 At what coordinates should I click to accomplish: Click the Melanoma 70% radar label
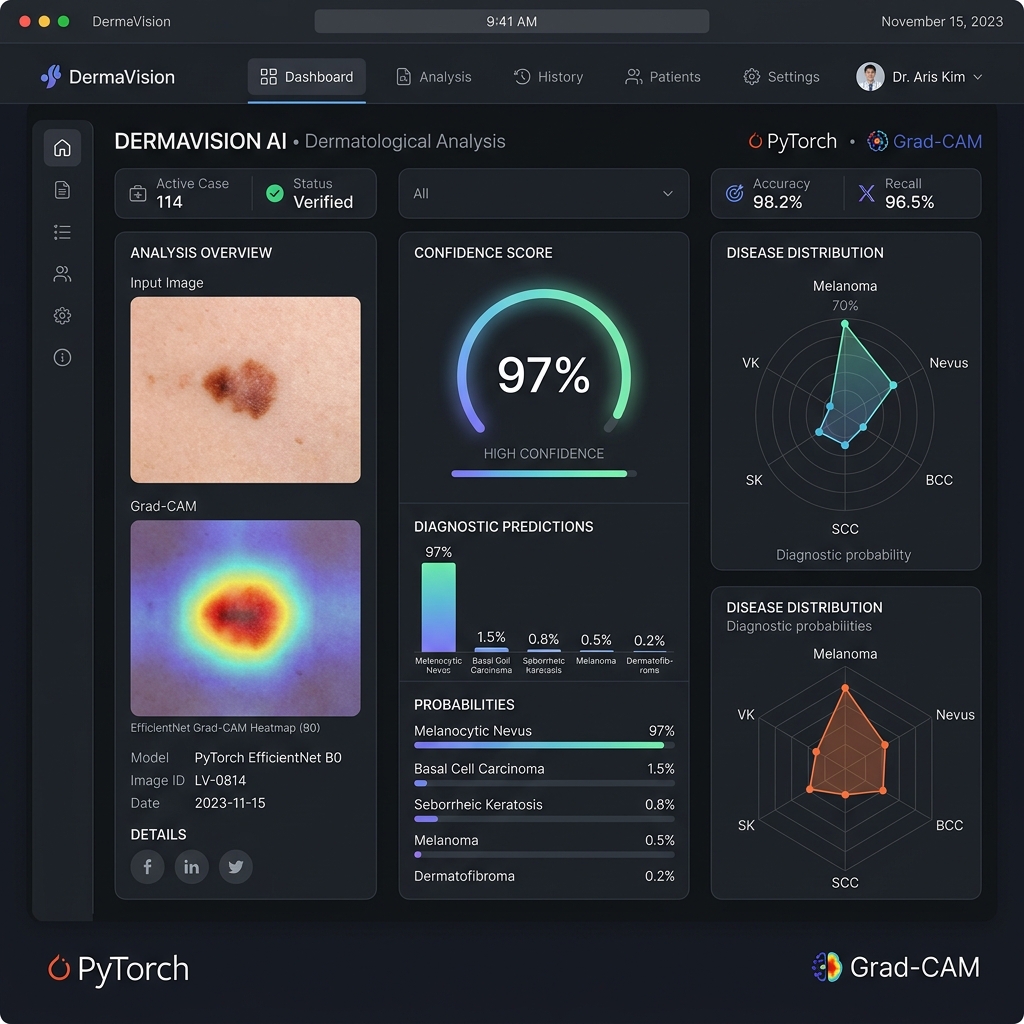click(844, 295)
